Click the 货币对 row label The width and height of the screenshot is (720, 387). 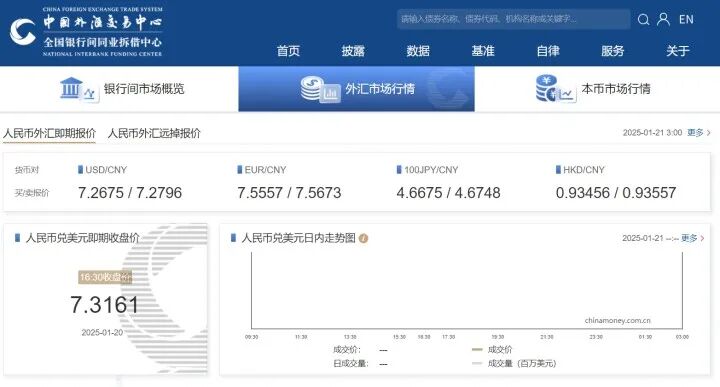tap(27, 170)
